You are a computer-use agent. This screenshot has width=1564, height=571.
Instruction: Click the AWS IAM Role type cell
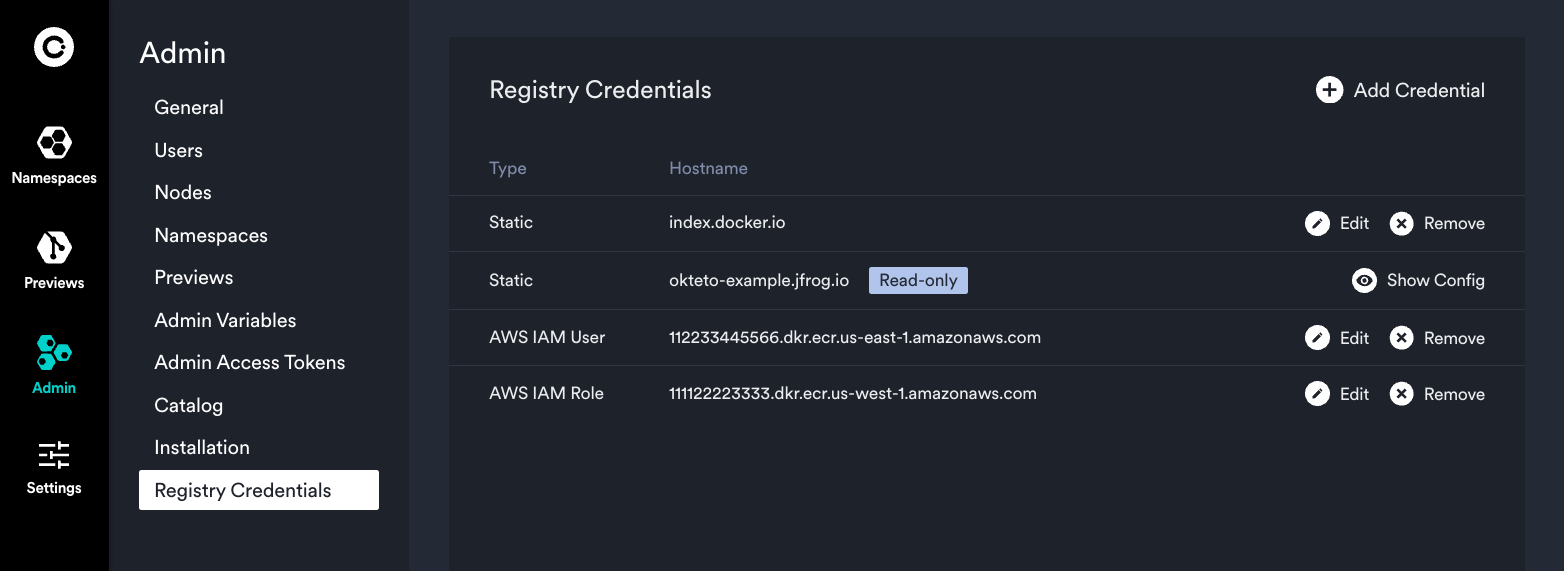point(546,393)
